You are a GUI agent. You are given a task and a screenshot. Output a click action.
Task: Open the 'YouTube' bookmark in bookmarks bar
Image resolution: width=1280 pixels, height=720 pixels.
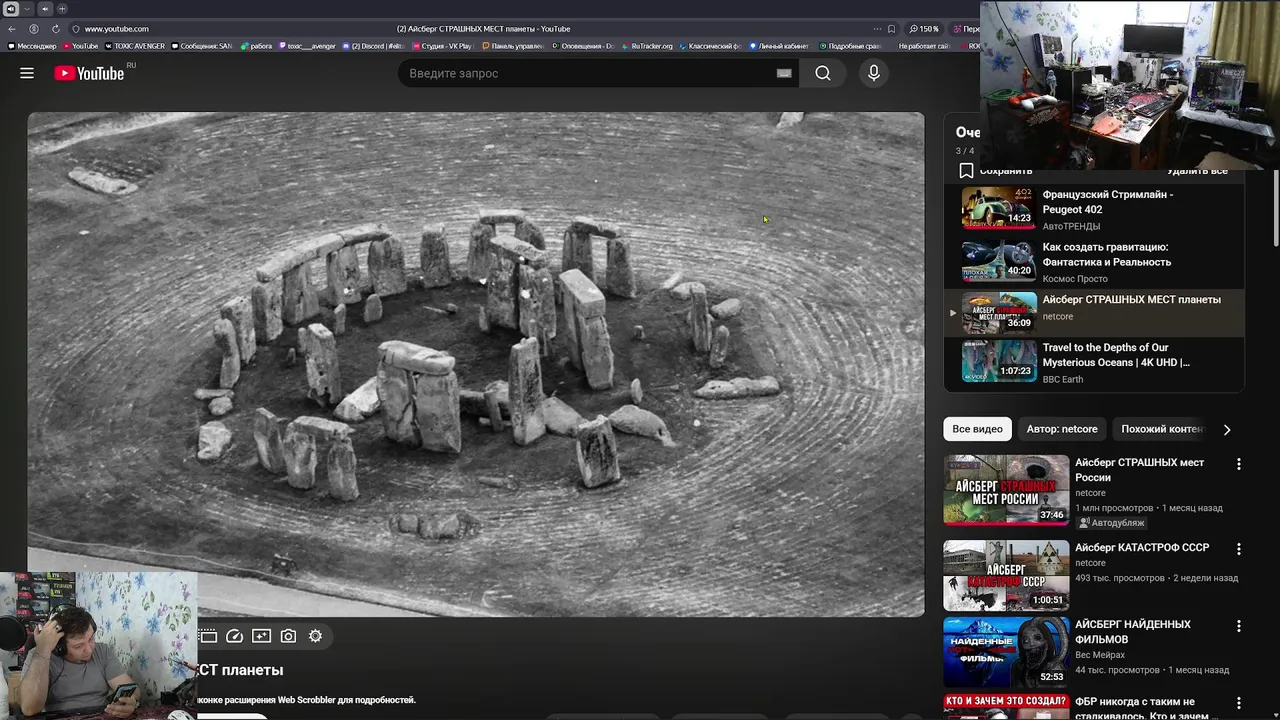80,46
